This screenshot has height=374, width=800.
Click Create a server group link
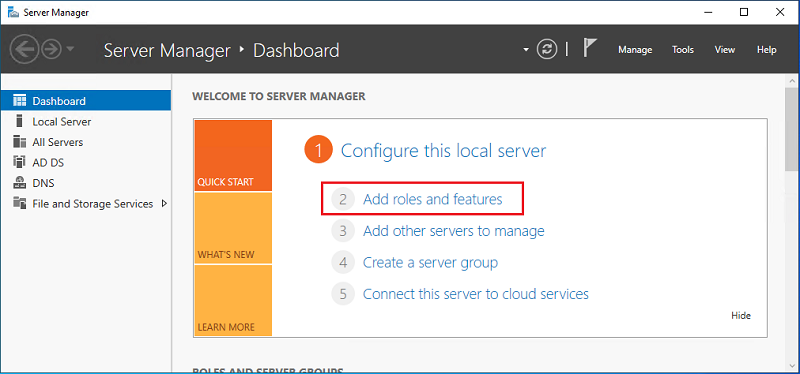[430, 263]
